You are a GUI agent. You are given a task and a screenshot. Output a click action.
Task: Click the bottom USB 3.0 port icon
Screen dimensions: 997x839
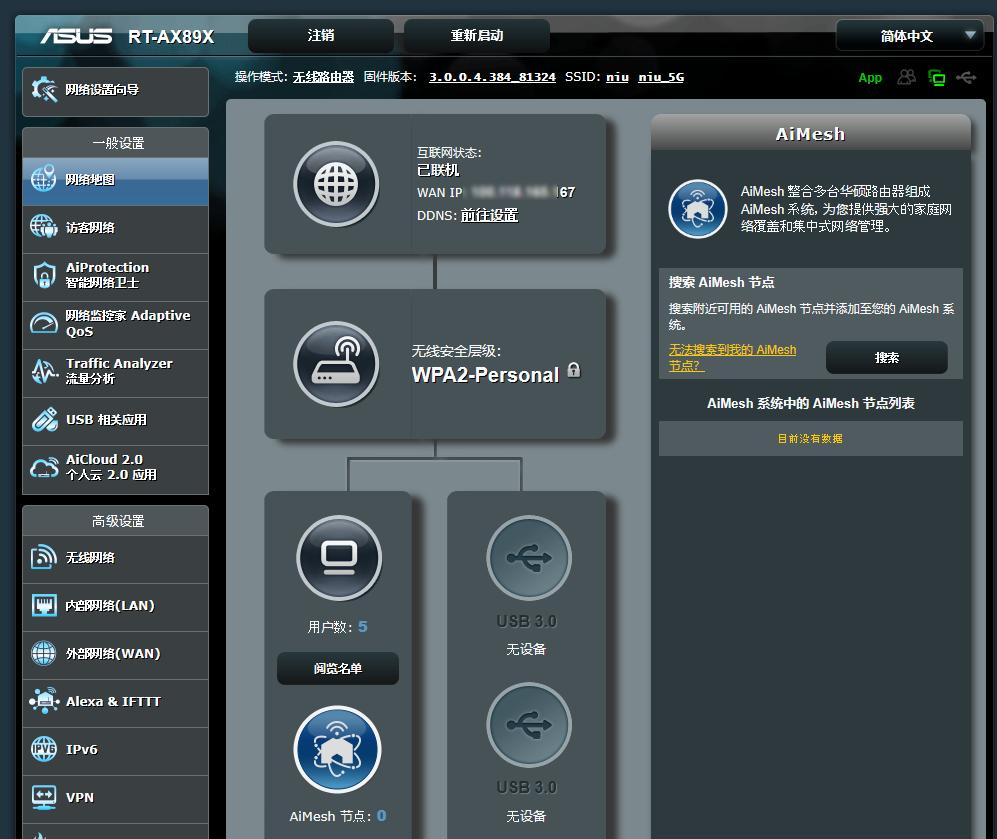coord(528,725)
